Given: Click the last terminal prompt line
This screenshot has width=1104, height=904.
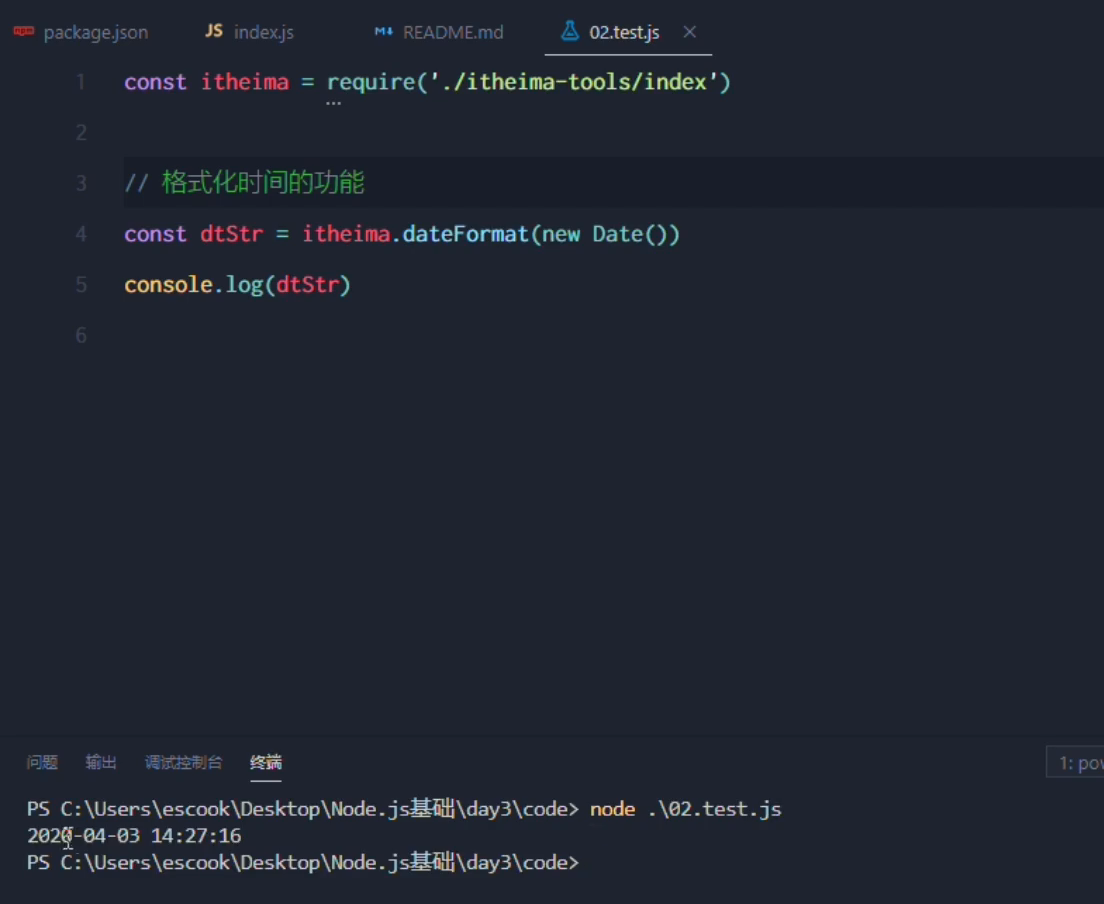Looking at the screenshot, I should [x=303, y=862].
